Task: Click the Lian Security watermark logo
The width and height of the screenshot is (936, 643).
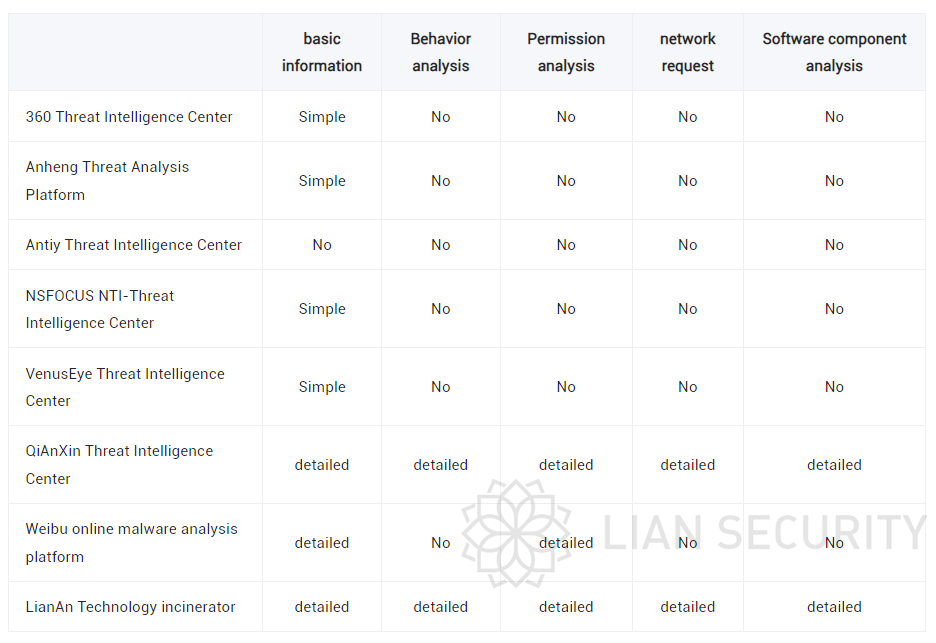Action: (x=516, y=533)
